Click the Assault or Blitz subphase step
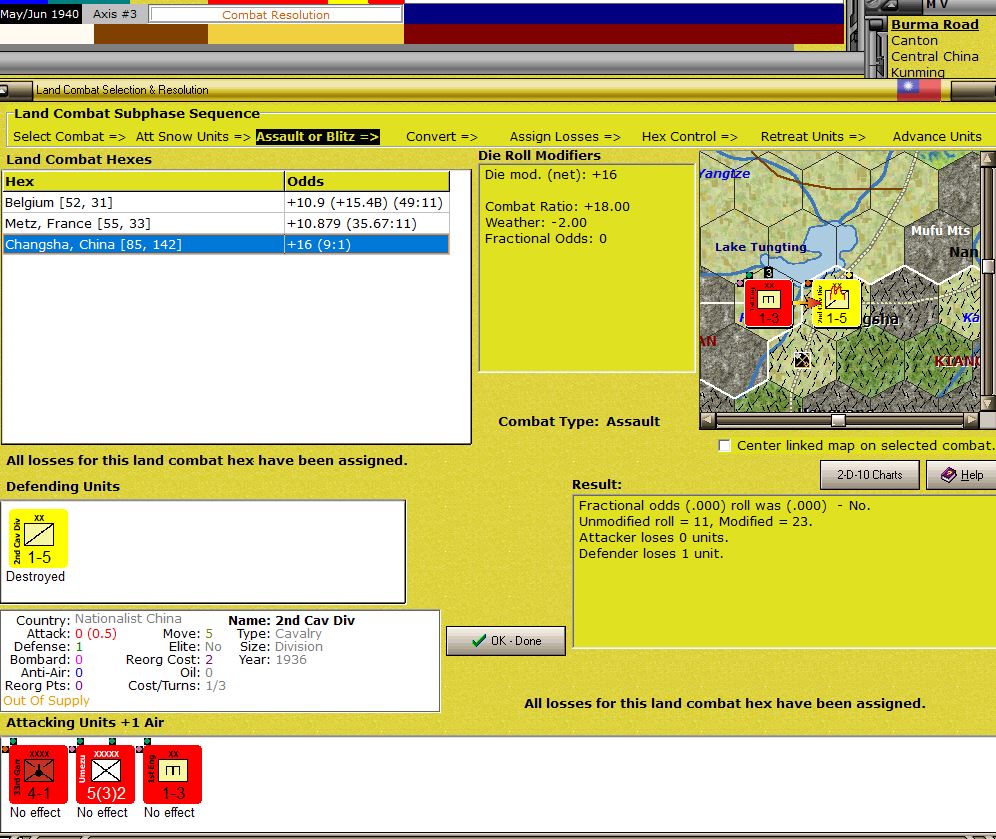The image size is (996, 839). 318,137
